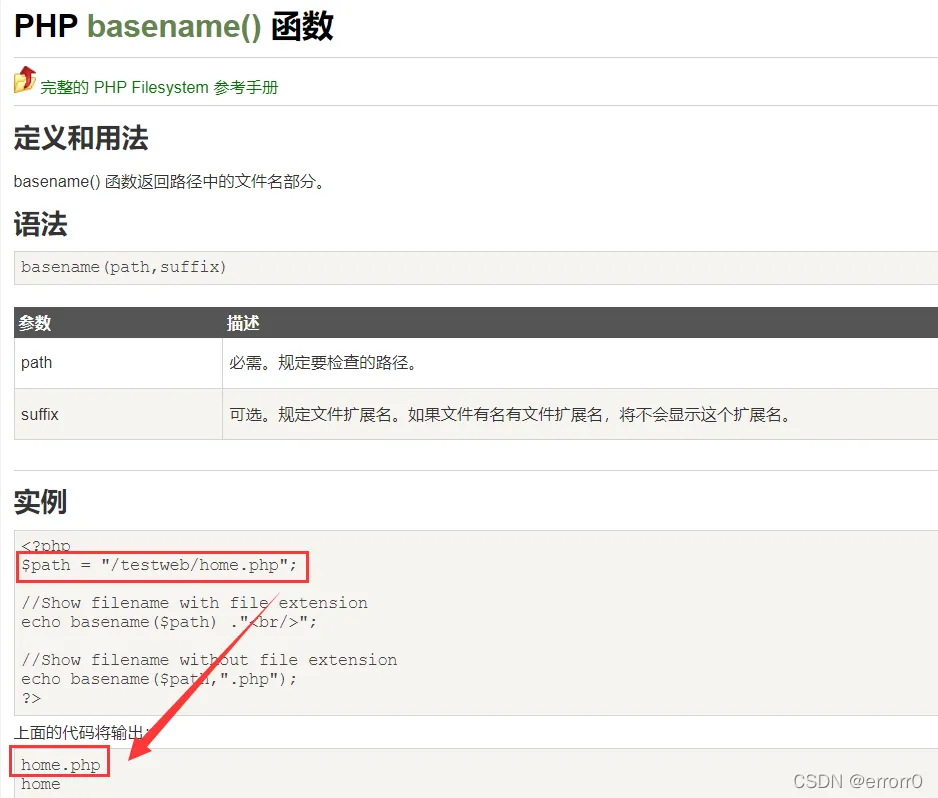938x798 pixels.
Task: Click the folder arrow icon beside reference link
Action: pos(25,80)
